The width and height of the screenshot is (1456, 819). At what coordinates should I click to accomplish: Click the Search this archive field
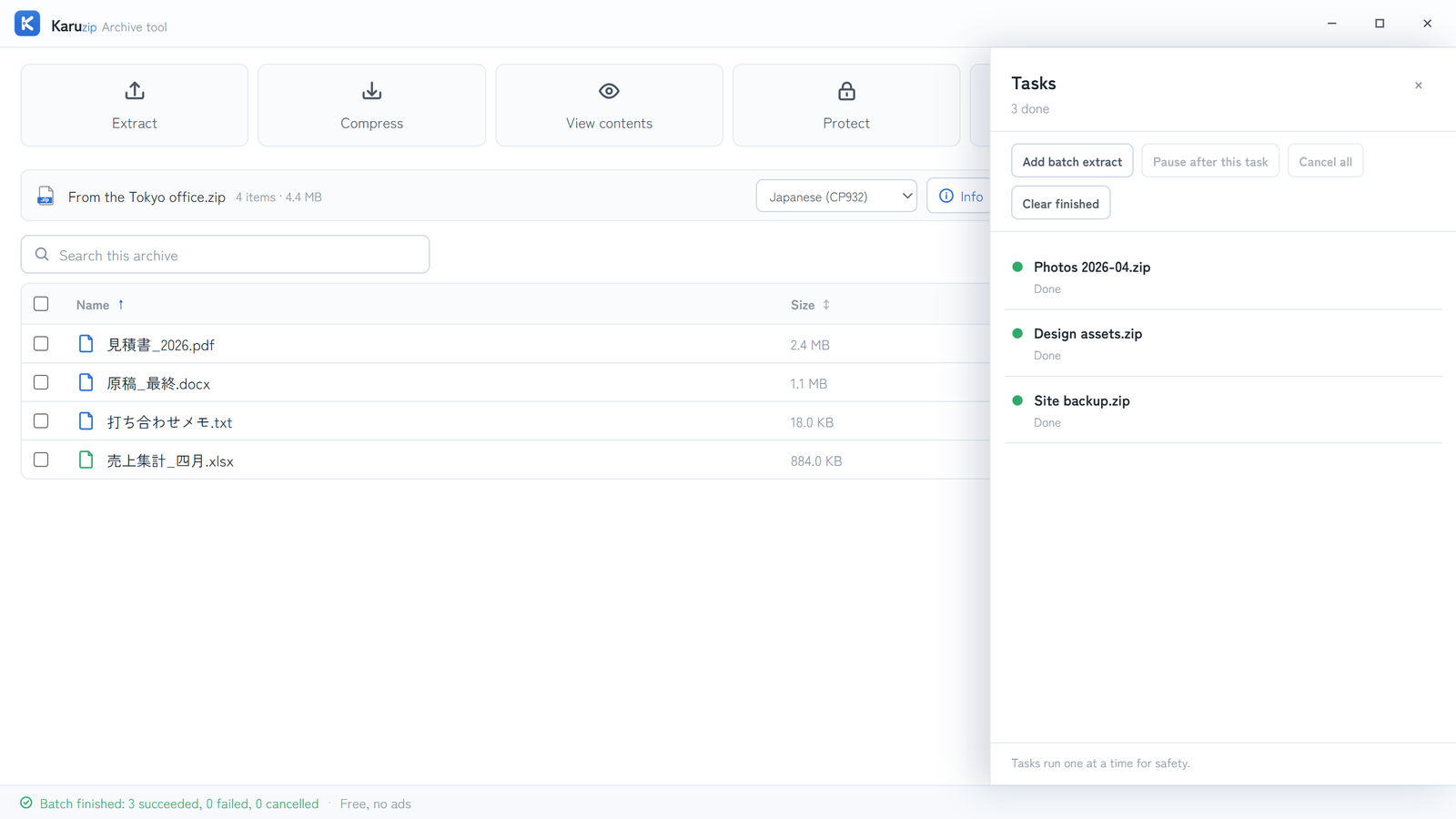tap(225, 255)
